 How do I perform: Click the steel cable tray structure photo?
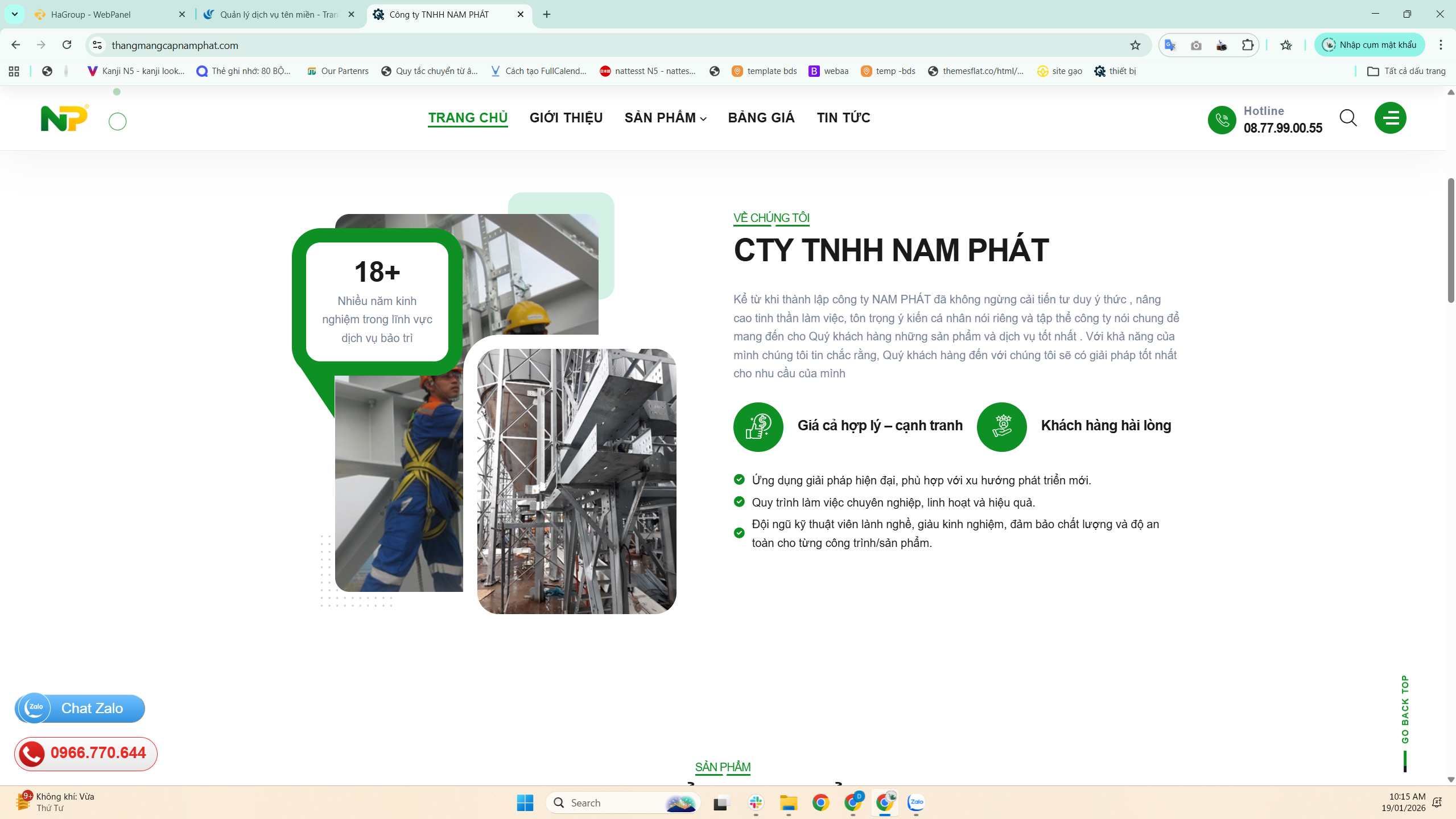click(576, 481)
